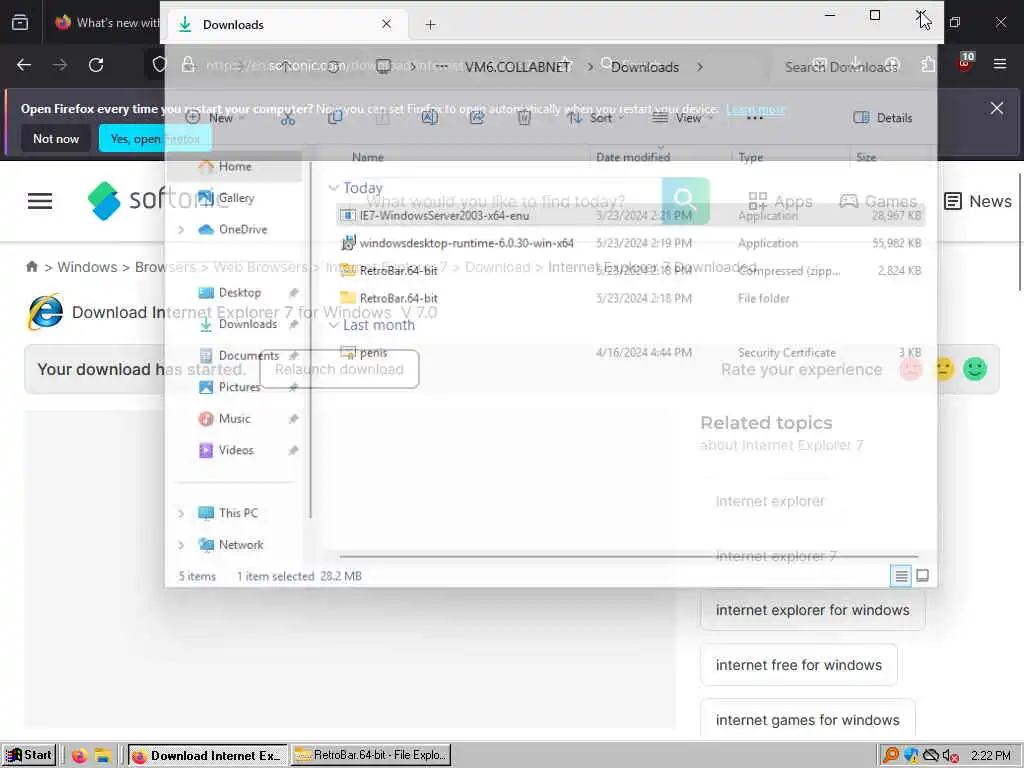Open the View dropdown in File Explorer
The width and height of the screenshot is (1024, 768).
(683, 118)
